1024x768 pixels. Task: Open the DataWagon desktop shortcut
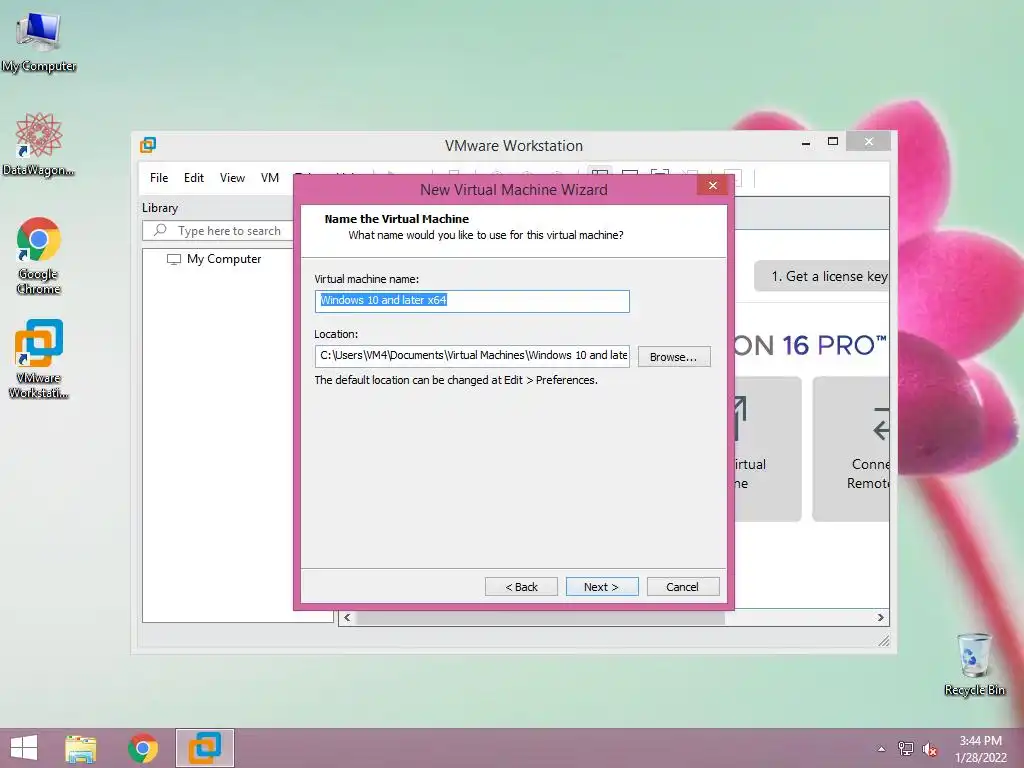point(39,144)
